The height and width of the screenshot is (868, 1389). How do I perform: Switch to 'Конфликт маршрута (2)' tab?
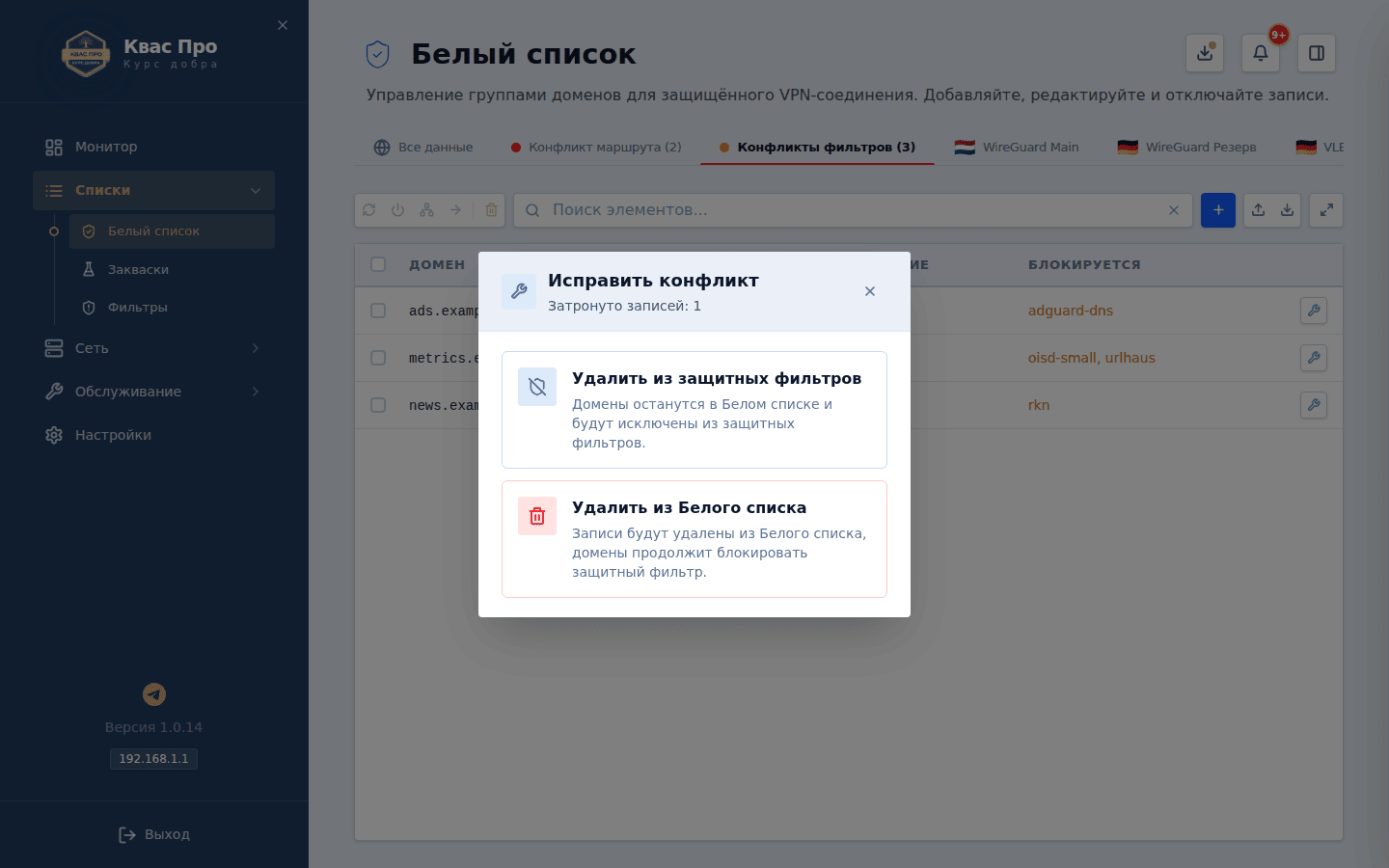point(596,148)
